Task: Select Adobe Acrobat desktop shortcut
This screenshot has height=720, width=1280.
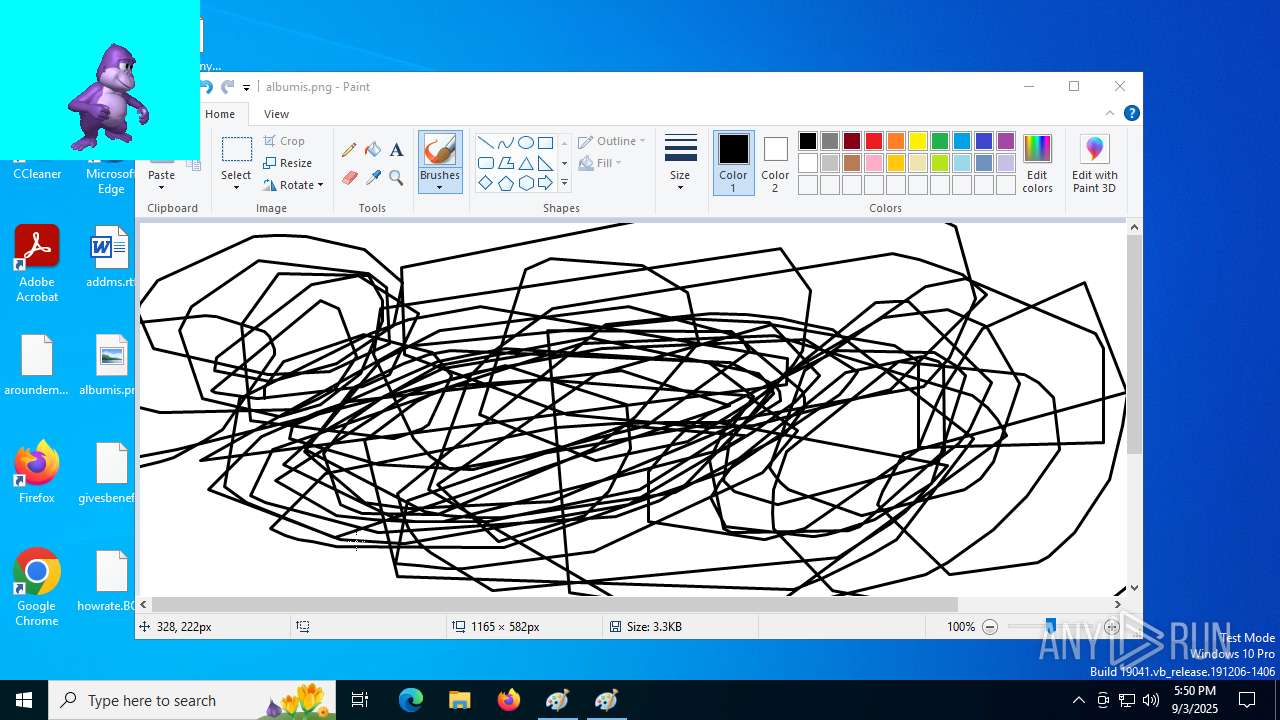Action: [37, 263]
